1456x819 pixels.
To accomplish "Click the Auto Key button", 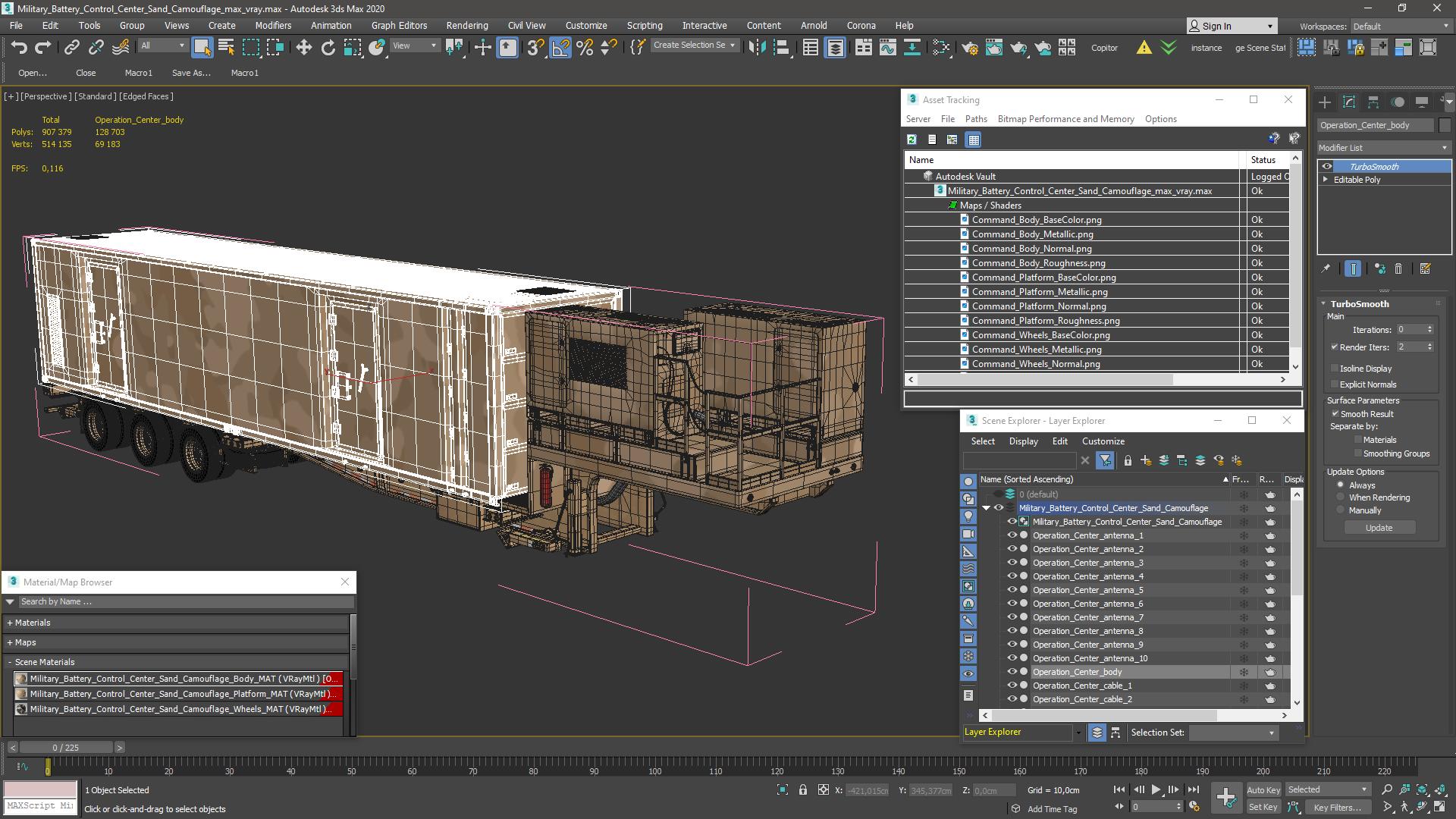I will 1263,789.
